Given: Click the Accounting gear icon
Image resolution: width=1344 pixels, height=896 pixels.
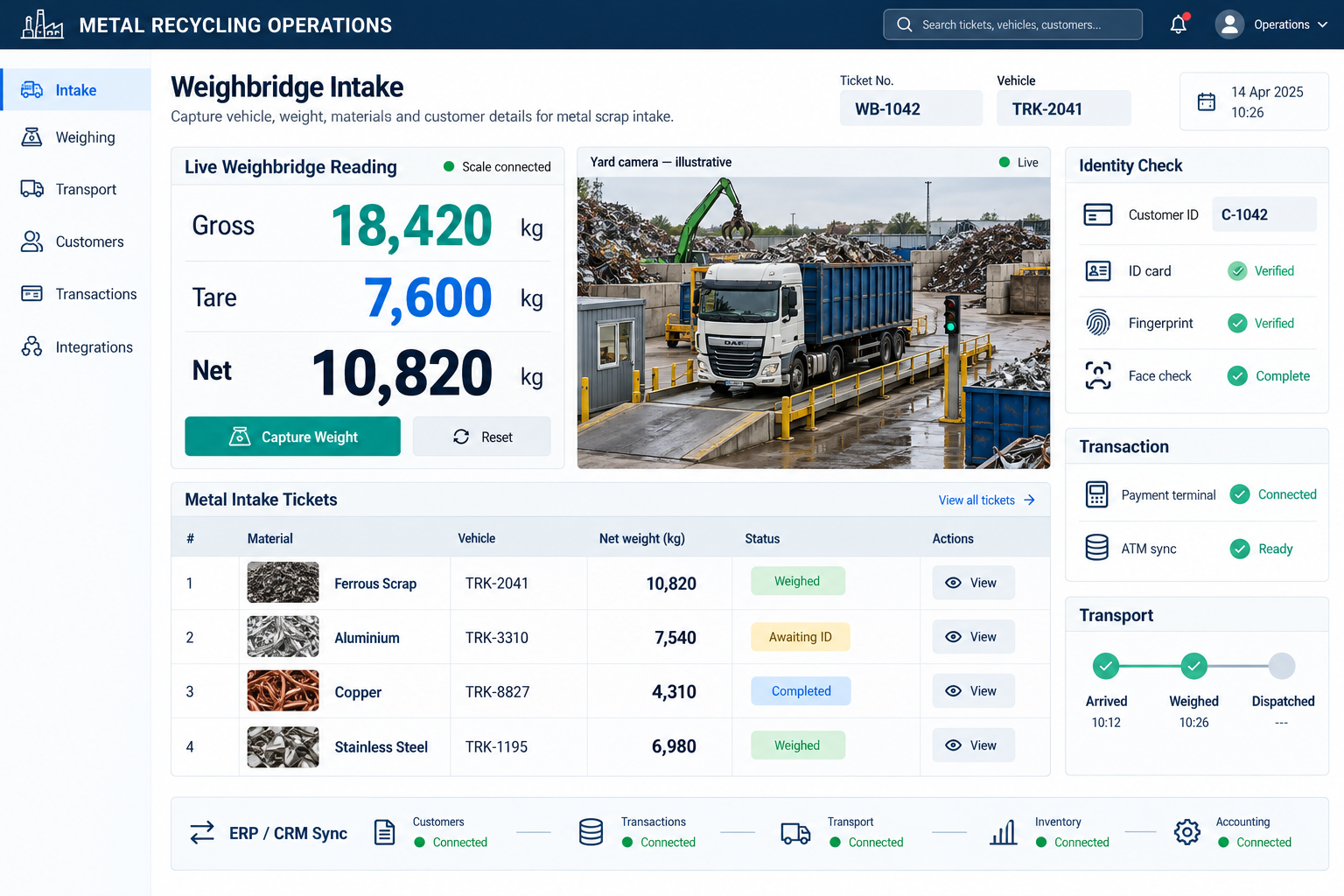Looking at the screenshot, I should [x=1187, y=832].
